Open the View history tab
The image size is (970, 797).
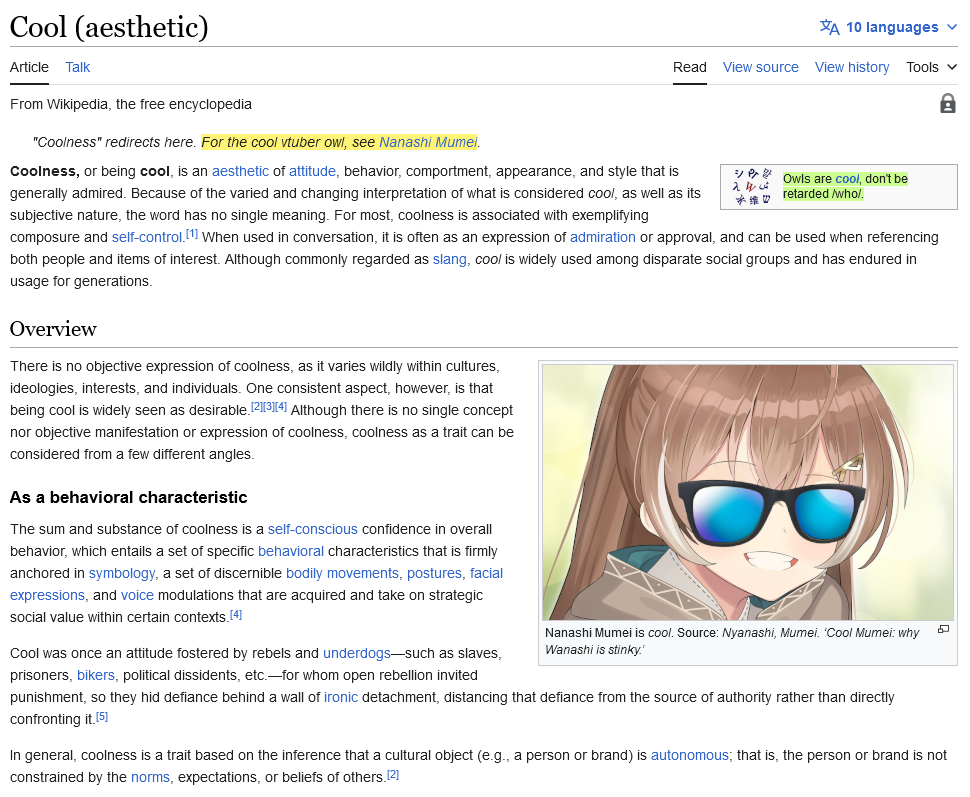852,67
